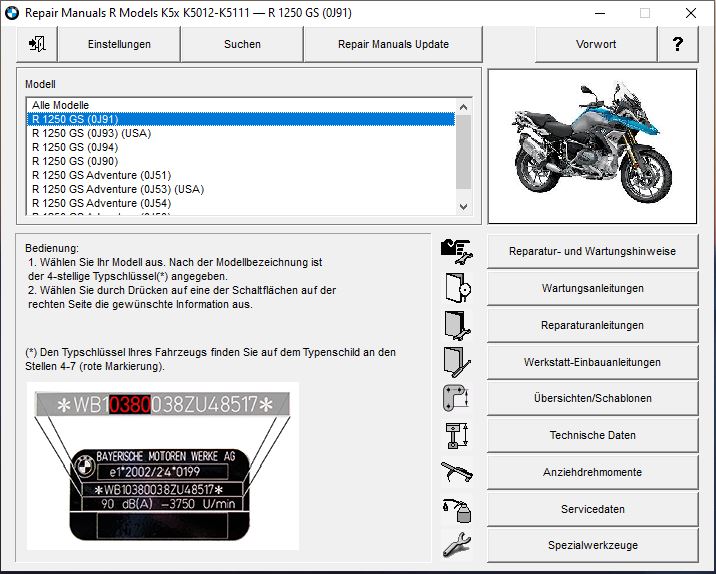Click the oil can icon beside Servicedaten
716x574 pixels.
tap(456, 509)
